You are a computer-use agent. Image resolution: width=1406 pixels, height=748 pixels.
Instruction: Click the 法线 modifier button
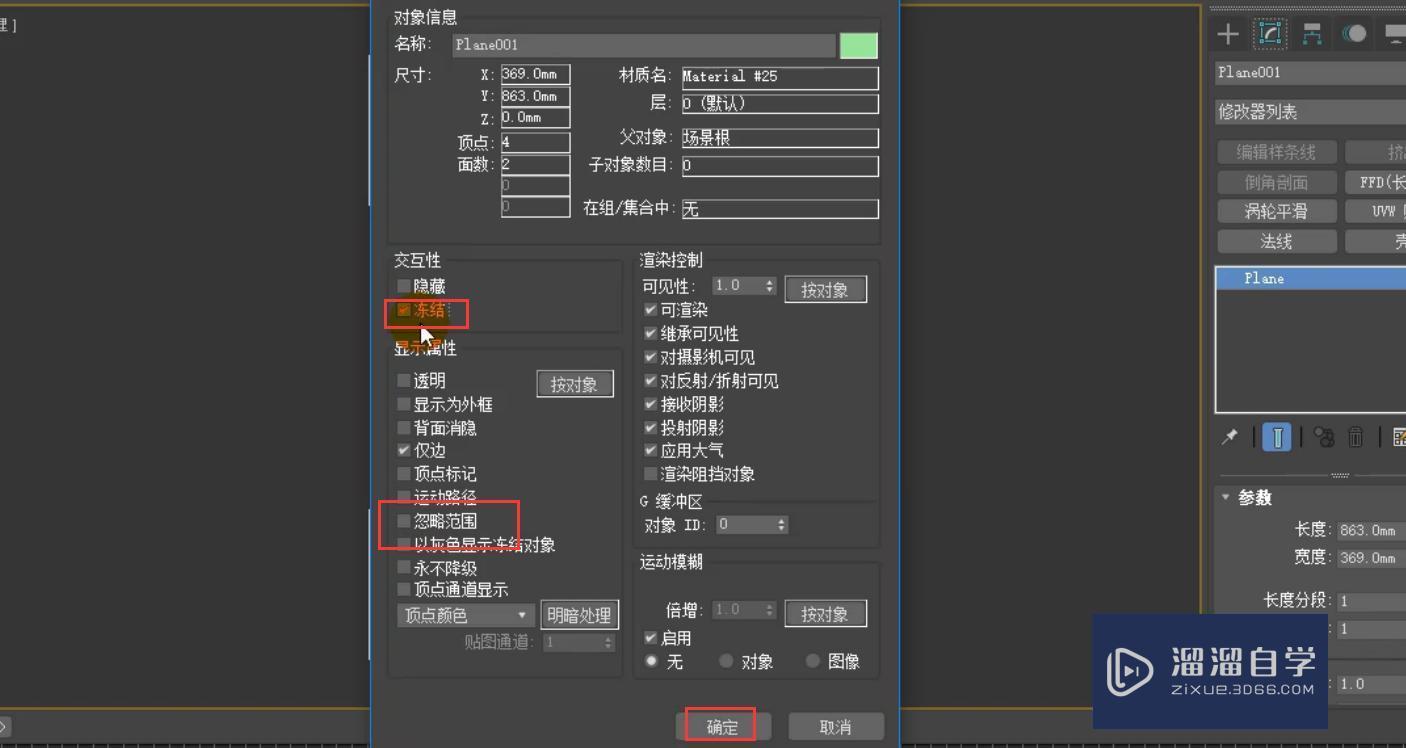coord(1276,241)
